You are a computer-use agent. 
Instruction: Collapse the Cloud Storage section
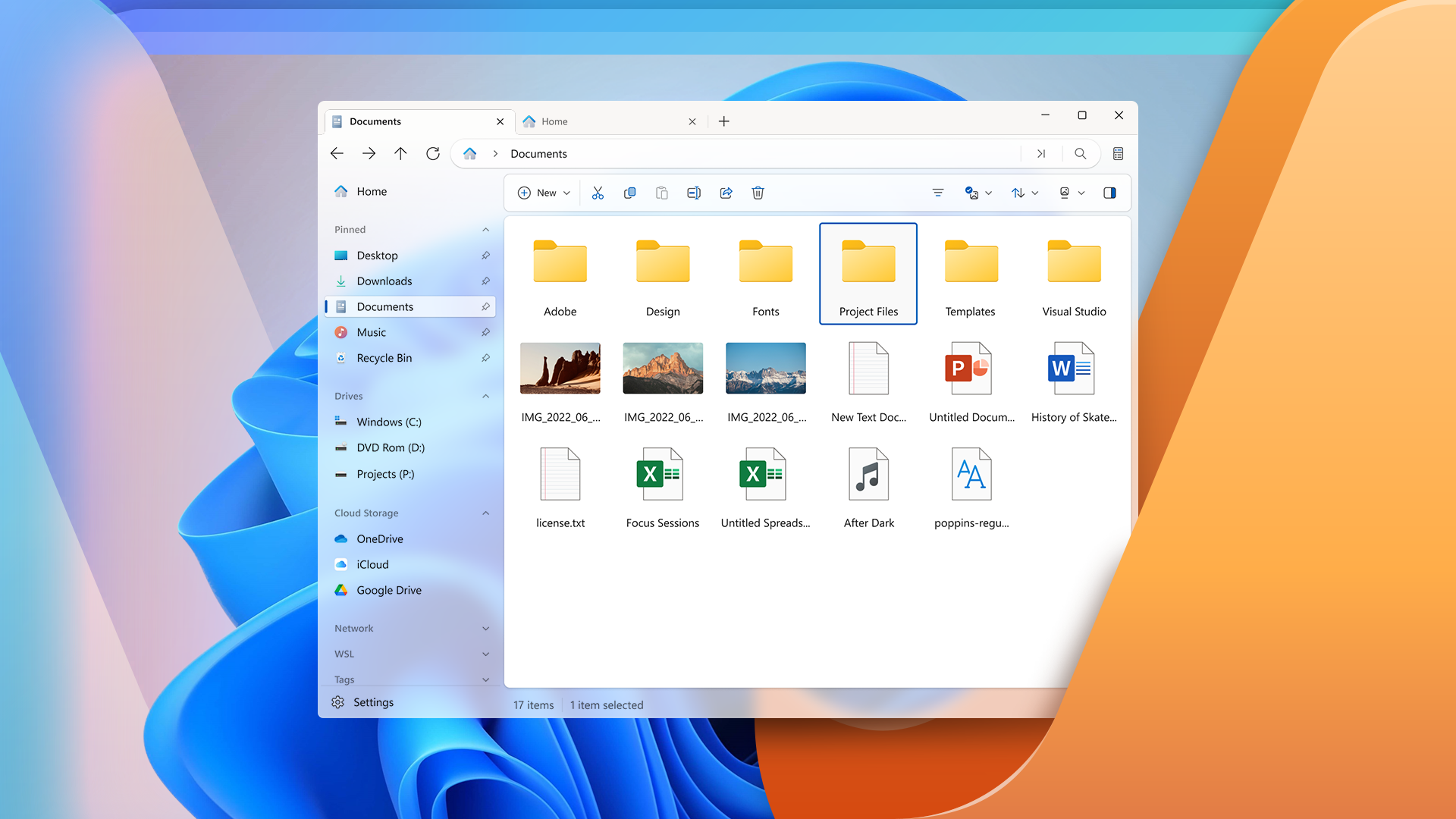[x=485, y=513]
